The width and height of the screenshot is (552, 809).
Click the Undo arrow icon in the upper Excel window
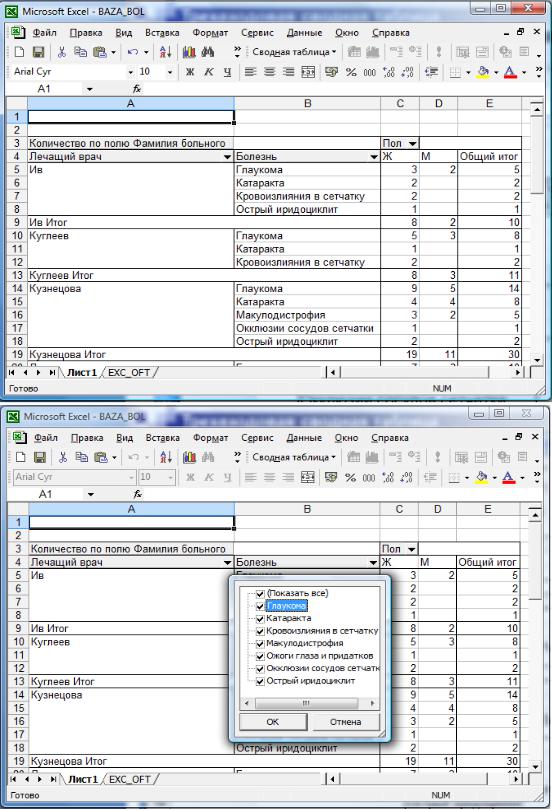[133, 52]
